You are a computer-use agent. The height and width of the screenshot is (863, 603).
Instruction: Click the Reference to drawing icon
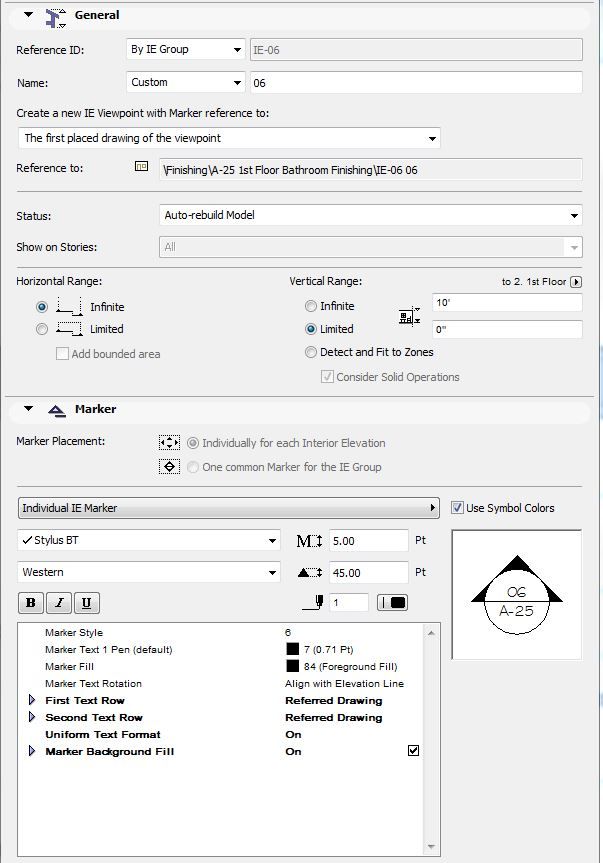click(141, 166)
